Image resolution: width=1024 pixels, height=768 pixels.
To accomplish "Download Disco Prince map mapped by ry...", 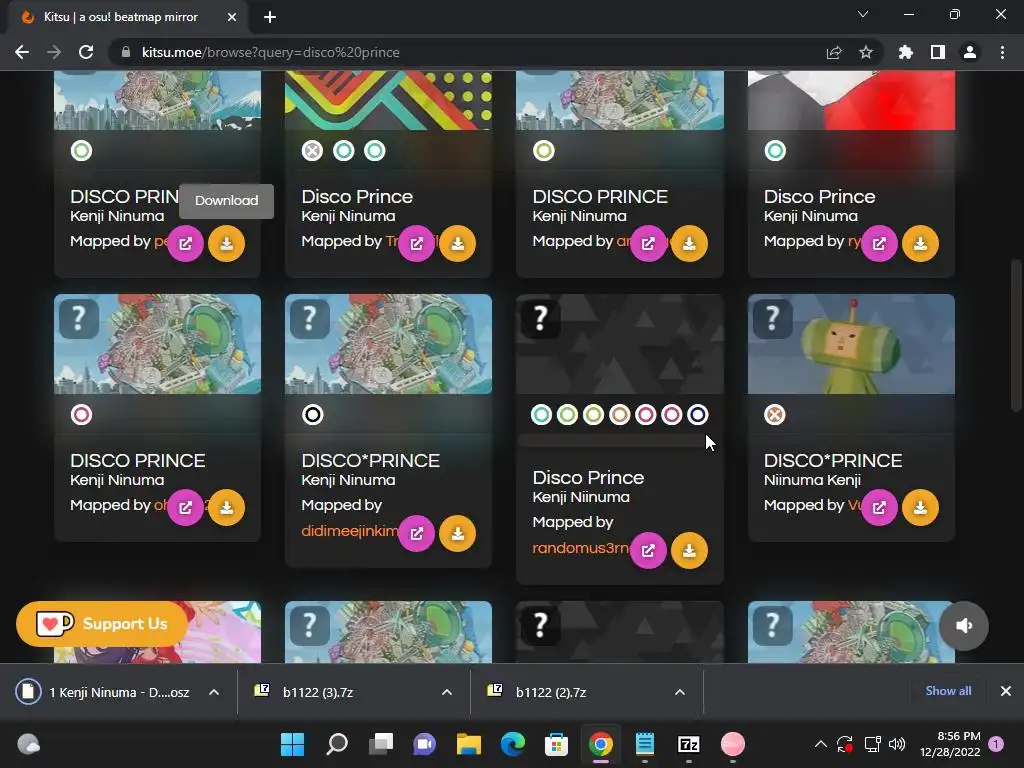I will click(x=920, y=244).
